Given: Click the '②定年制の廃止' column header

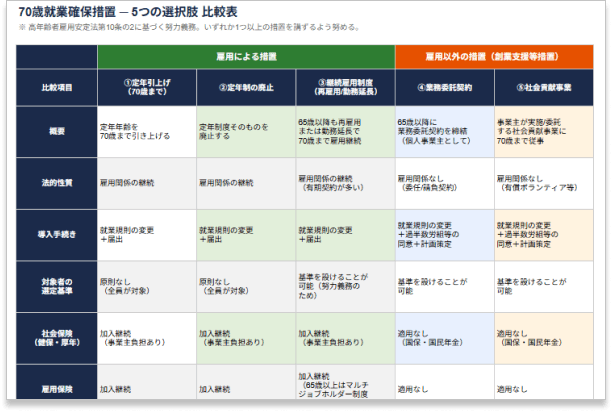Looking at the screenshot, I should click(246, 88).
